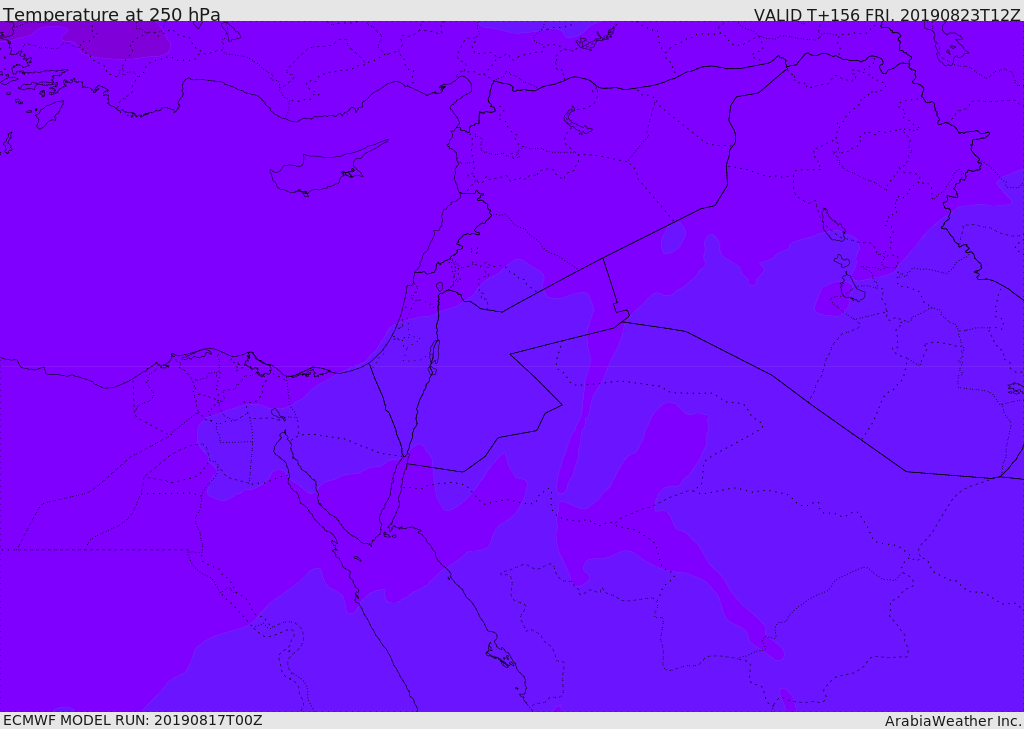Viewport: 1024px width, 729px height.
Task: Click the Dead Sea outline on the map
Action: pyautogui.click(x=432, y=357)
